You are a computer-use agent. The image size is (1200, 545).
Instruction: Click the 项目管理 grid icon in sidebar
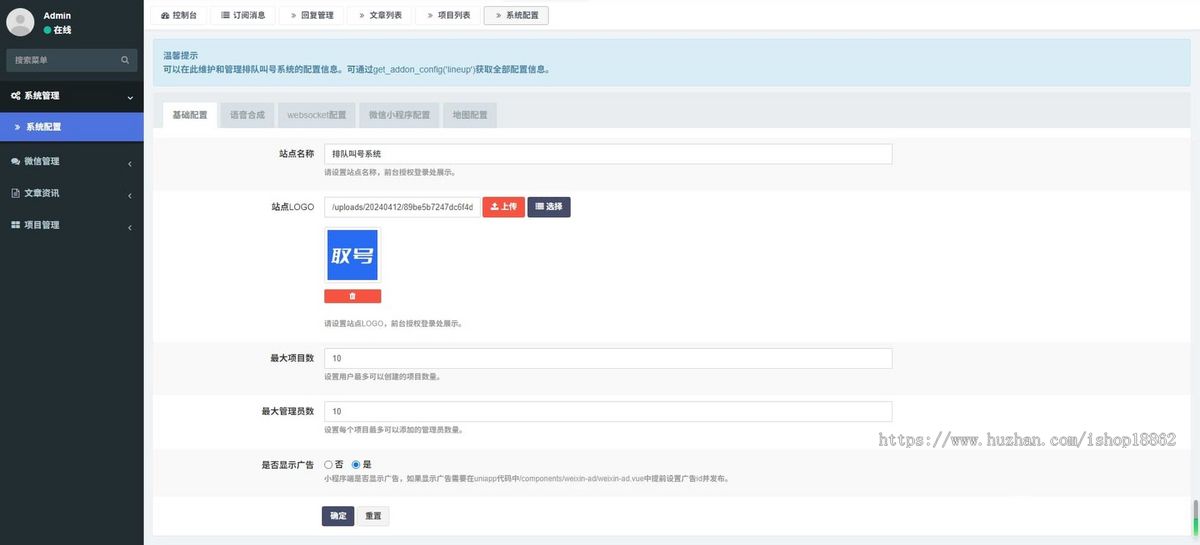point(15,225)
